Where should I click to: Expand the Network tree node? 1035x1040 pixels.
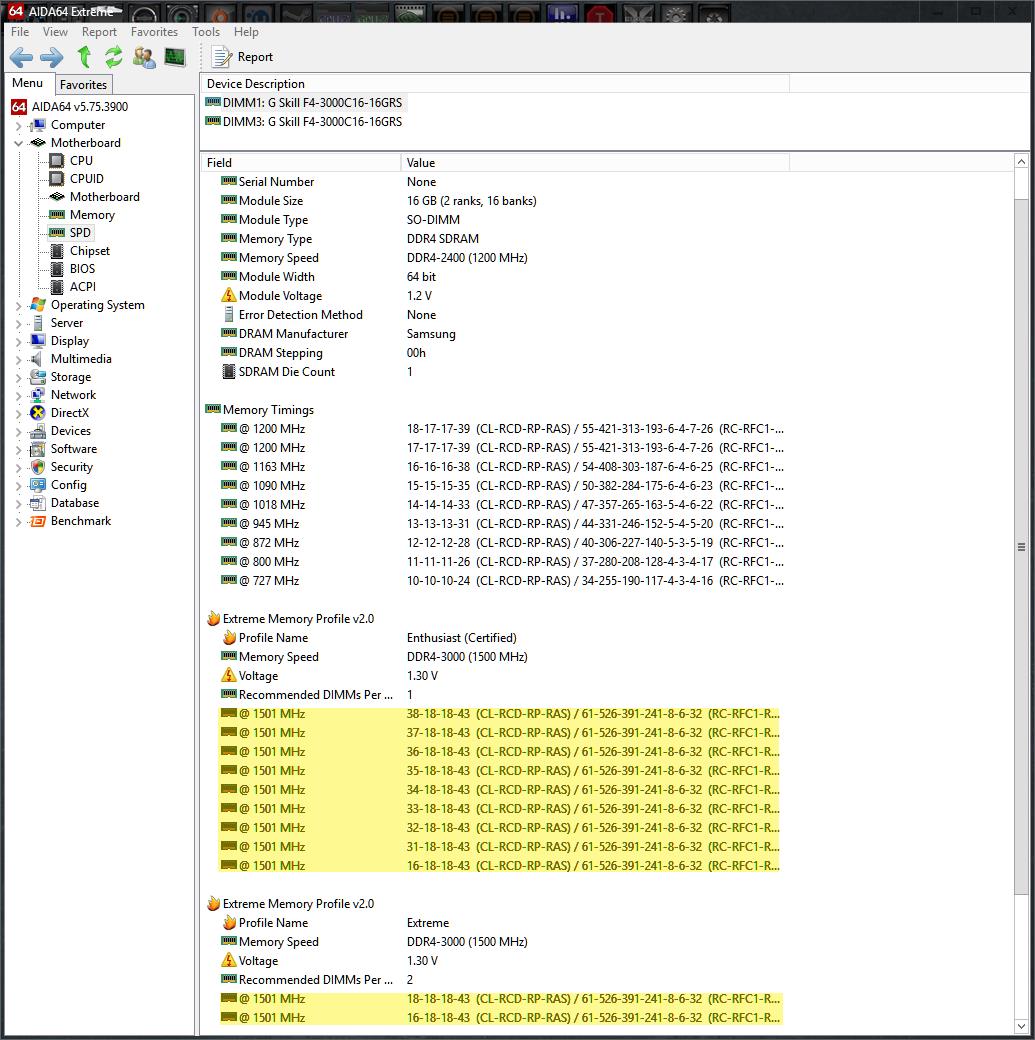(19, 395)
